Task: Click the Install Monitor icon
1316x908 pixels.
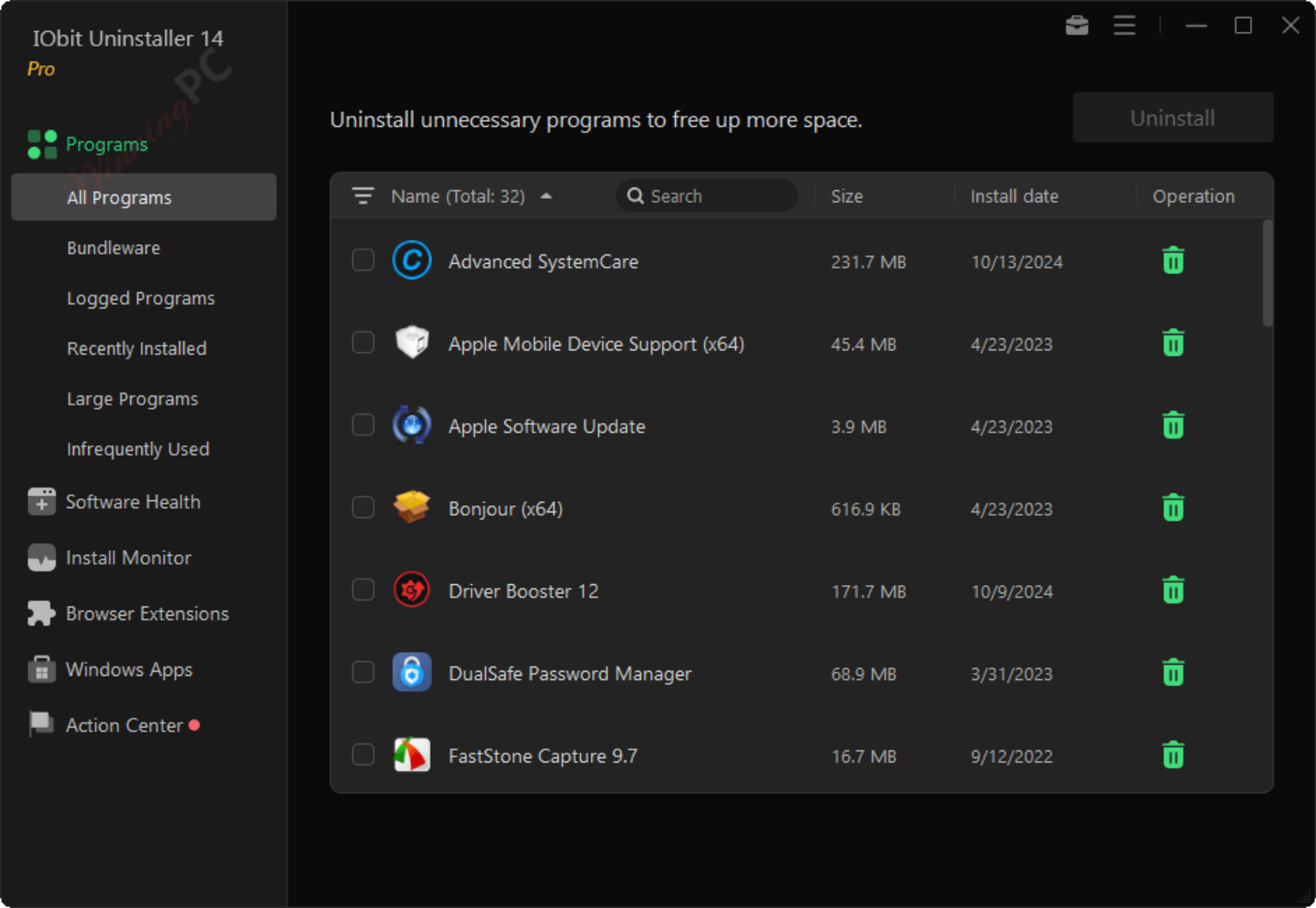Action: tap(41, 558)
